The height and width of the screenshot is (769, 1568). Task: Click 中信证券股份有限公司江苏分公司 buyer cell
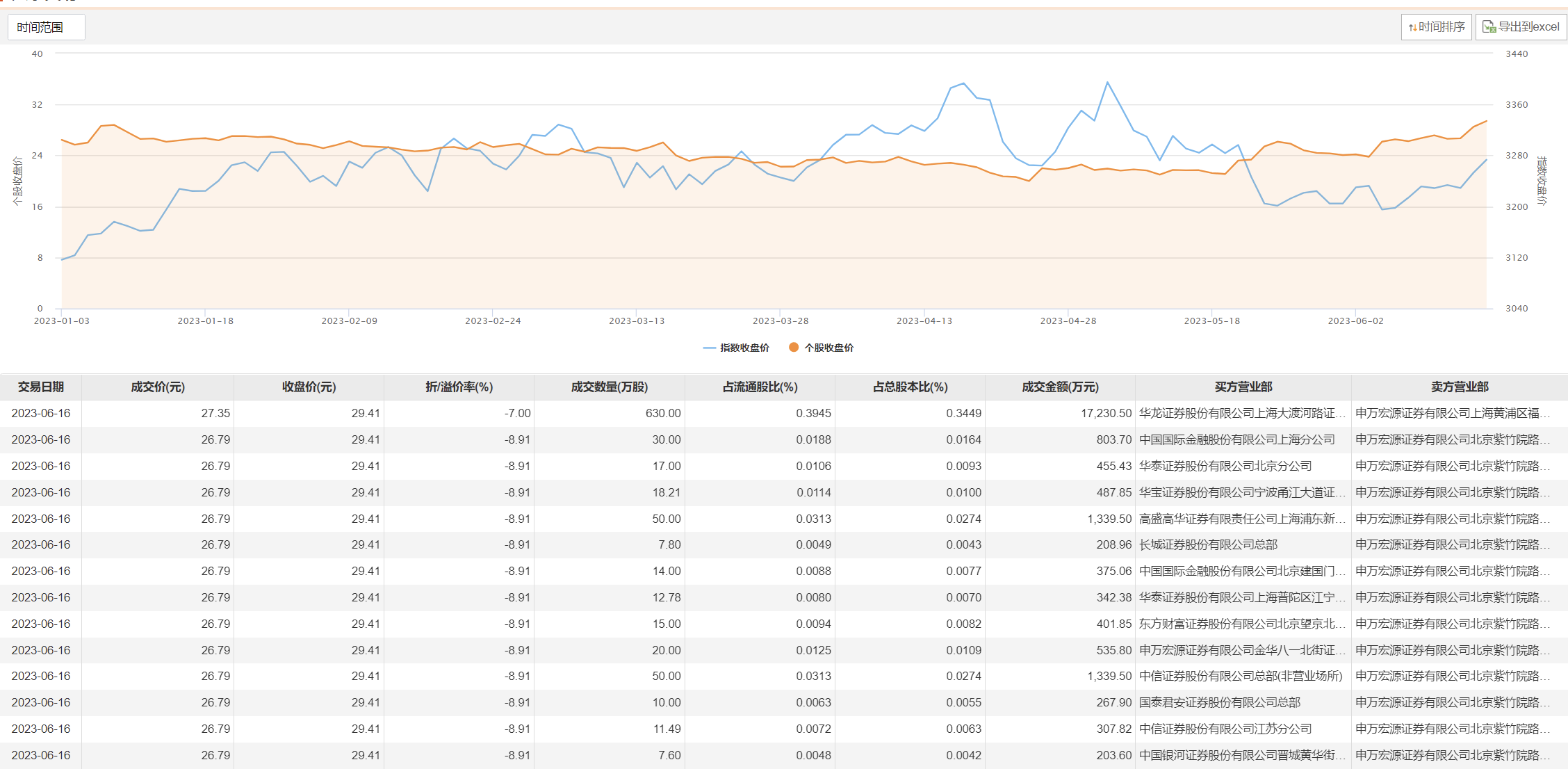[x=1225, y=729]
